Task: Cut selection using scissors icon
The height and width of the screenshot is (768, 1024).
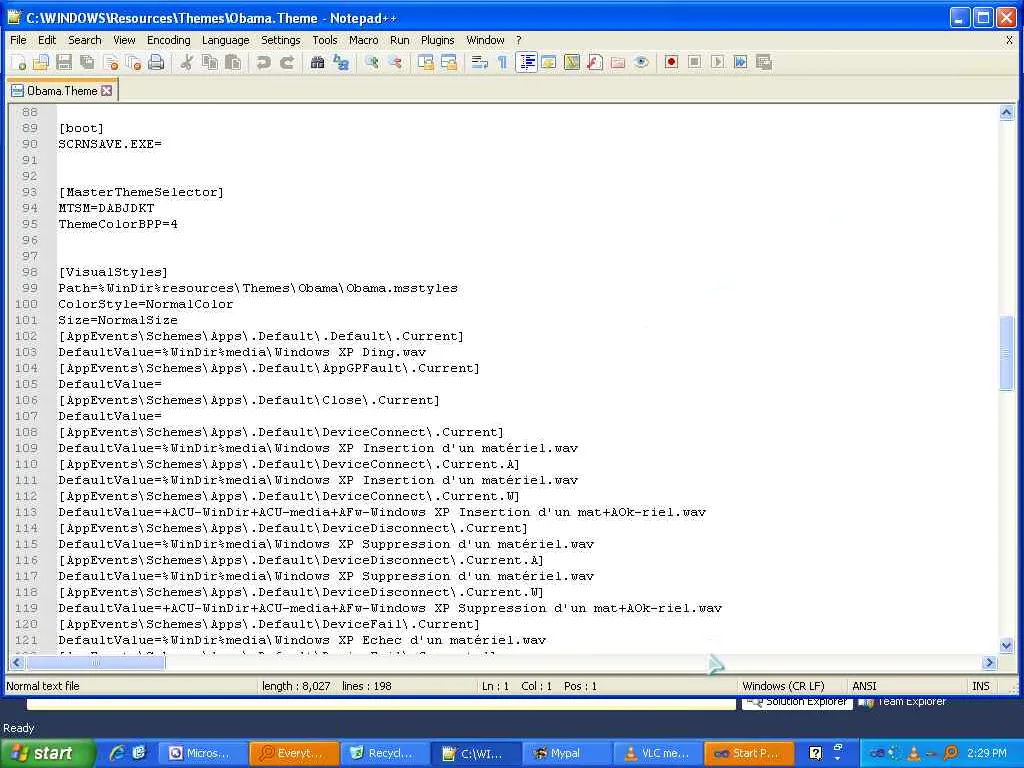Action: [x=187, y=62]
